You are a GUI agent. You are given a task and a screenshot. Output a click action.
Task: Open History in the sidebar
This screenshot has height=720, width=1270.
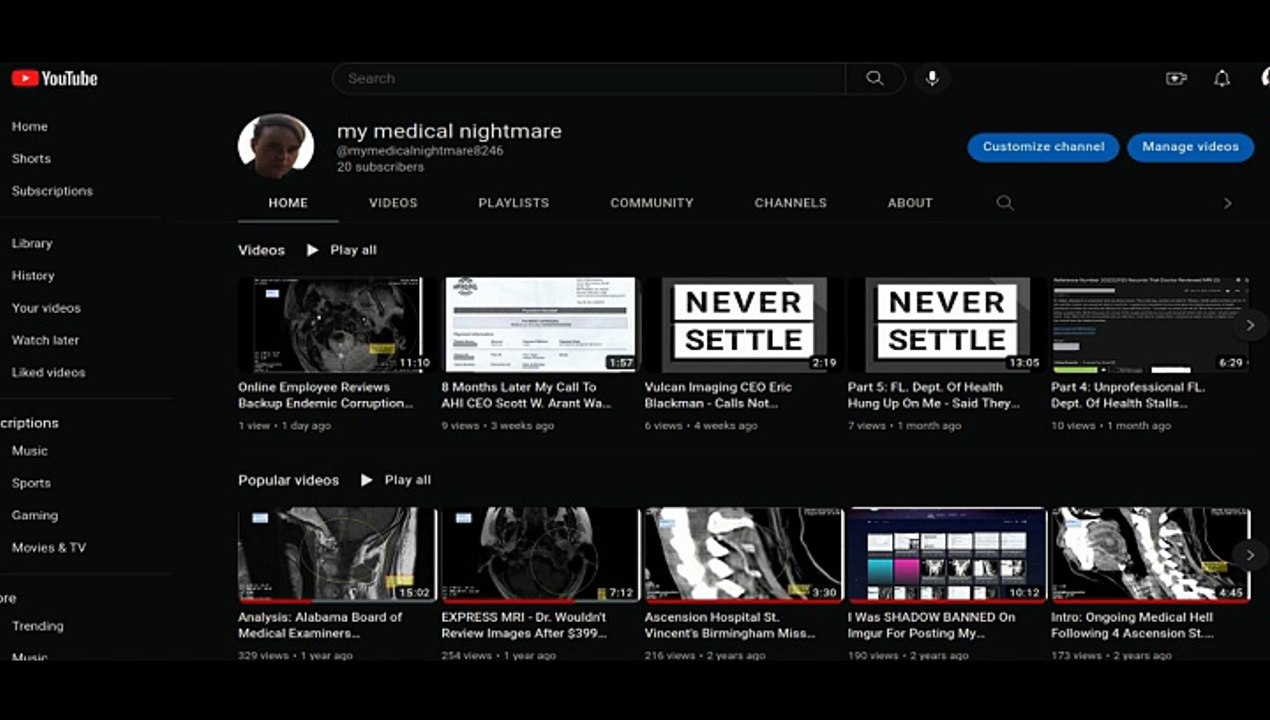tap(33, 276)
